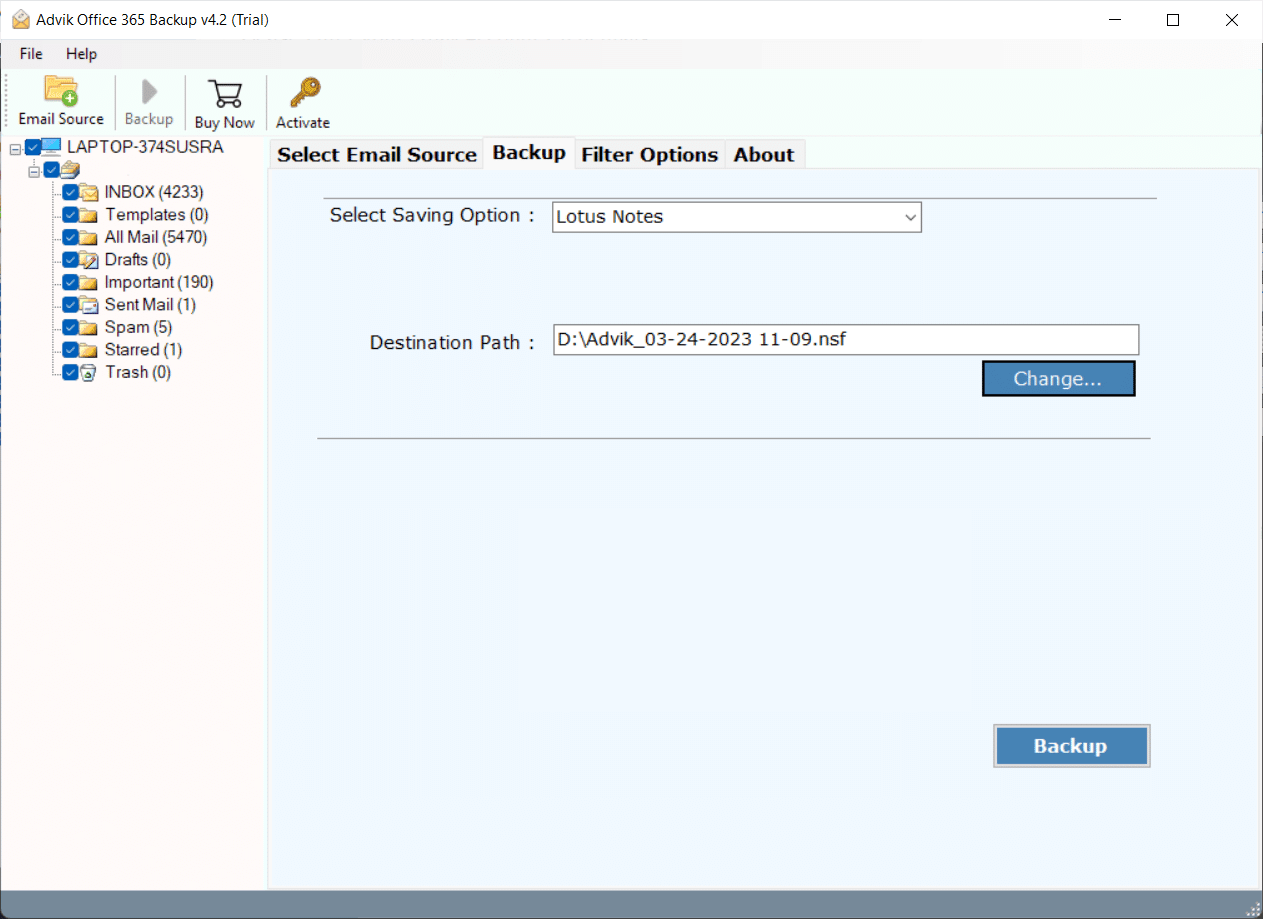This screenshot has width=1263, height=919.
Task: Click the Destination Path input field
Action: (x=846, y=340)
